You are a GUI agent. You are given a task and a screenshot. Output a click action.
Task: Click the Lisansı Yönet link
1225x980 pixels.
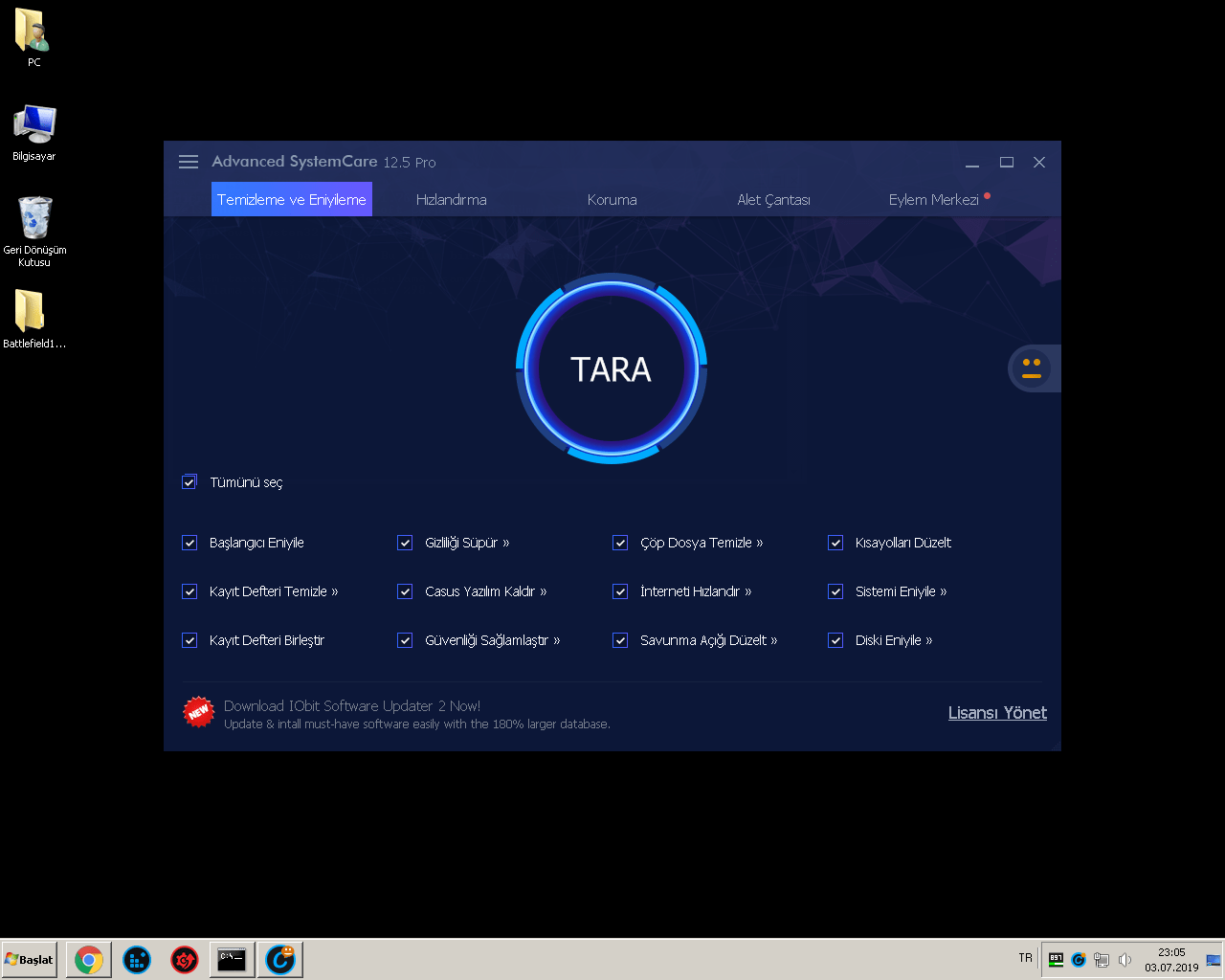point(997,713)
